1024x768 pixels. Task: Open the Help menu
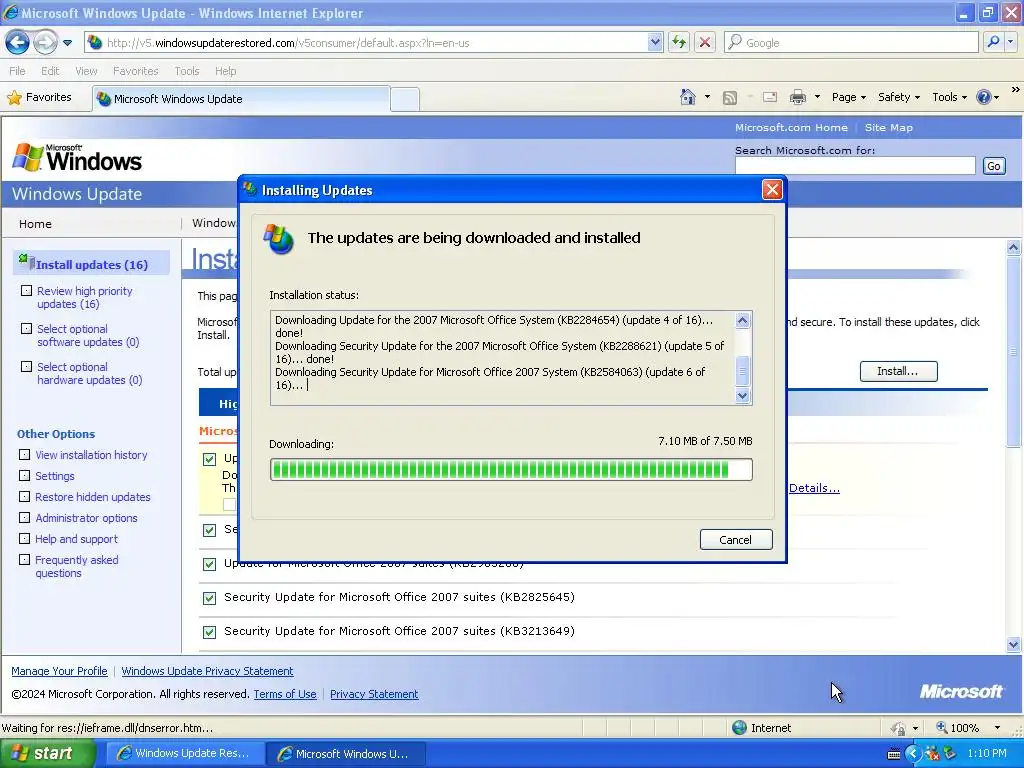[225, 71]
